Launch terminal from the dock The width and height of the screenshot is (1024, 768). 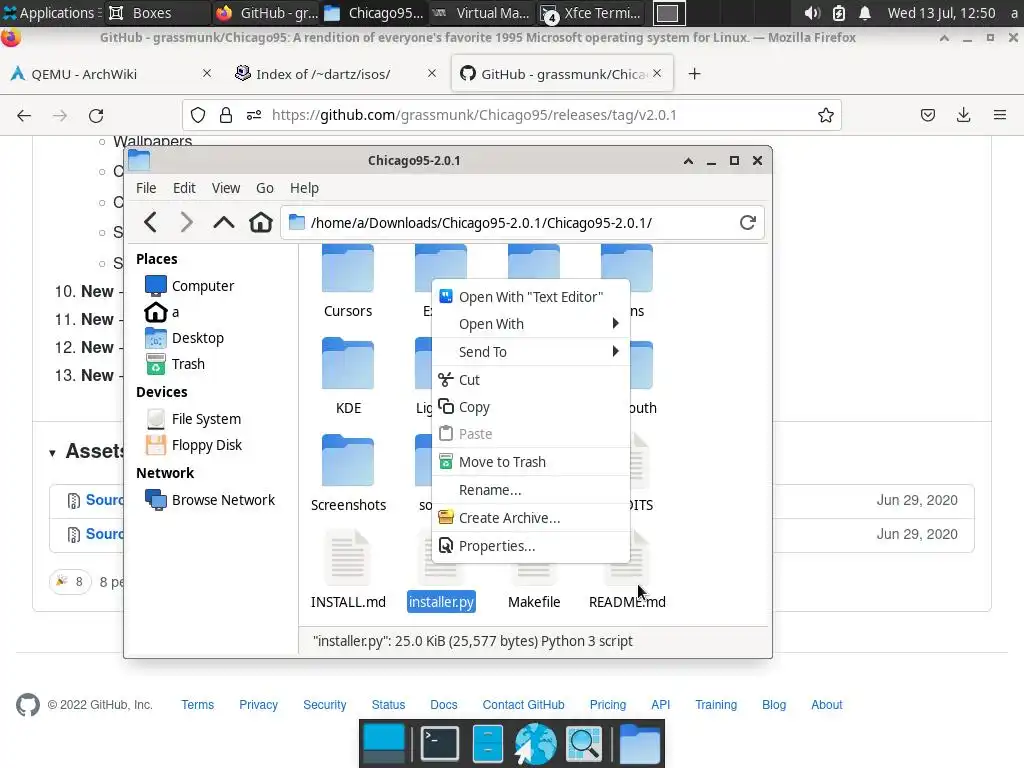click(x=439, y=743)
